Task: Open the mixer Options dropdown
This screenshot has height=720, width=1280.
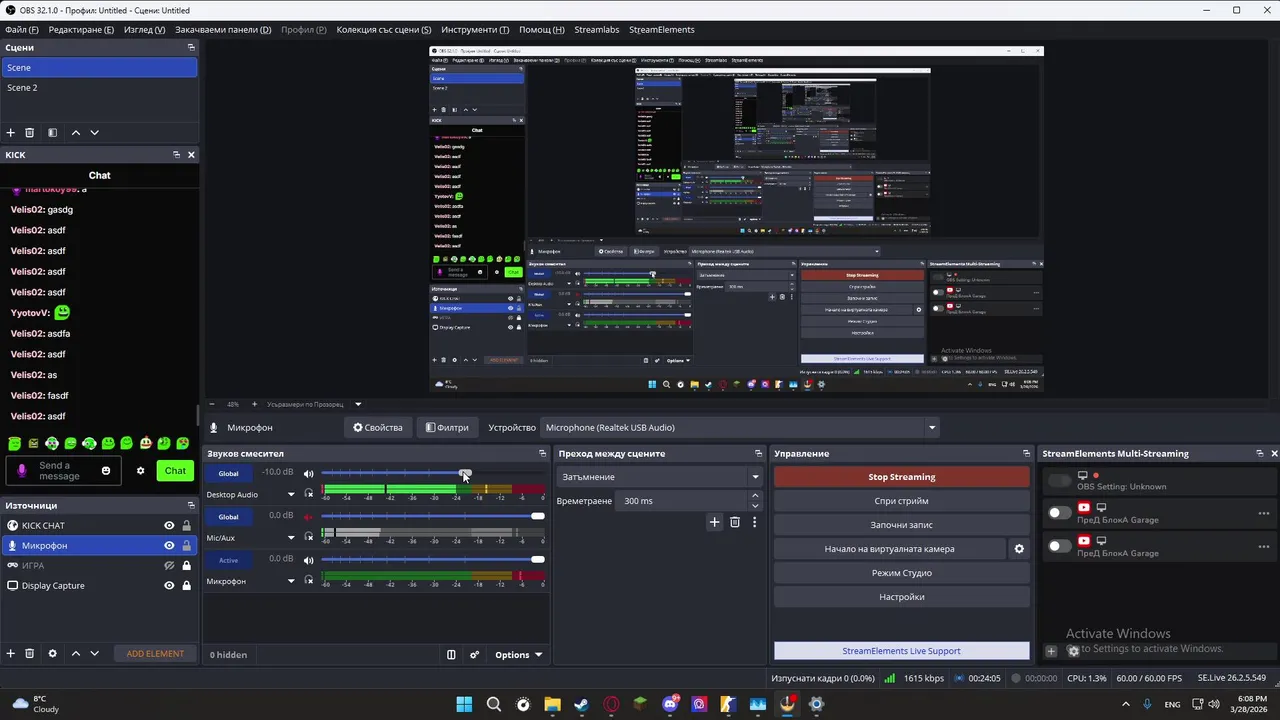Action: pos(518,655)
